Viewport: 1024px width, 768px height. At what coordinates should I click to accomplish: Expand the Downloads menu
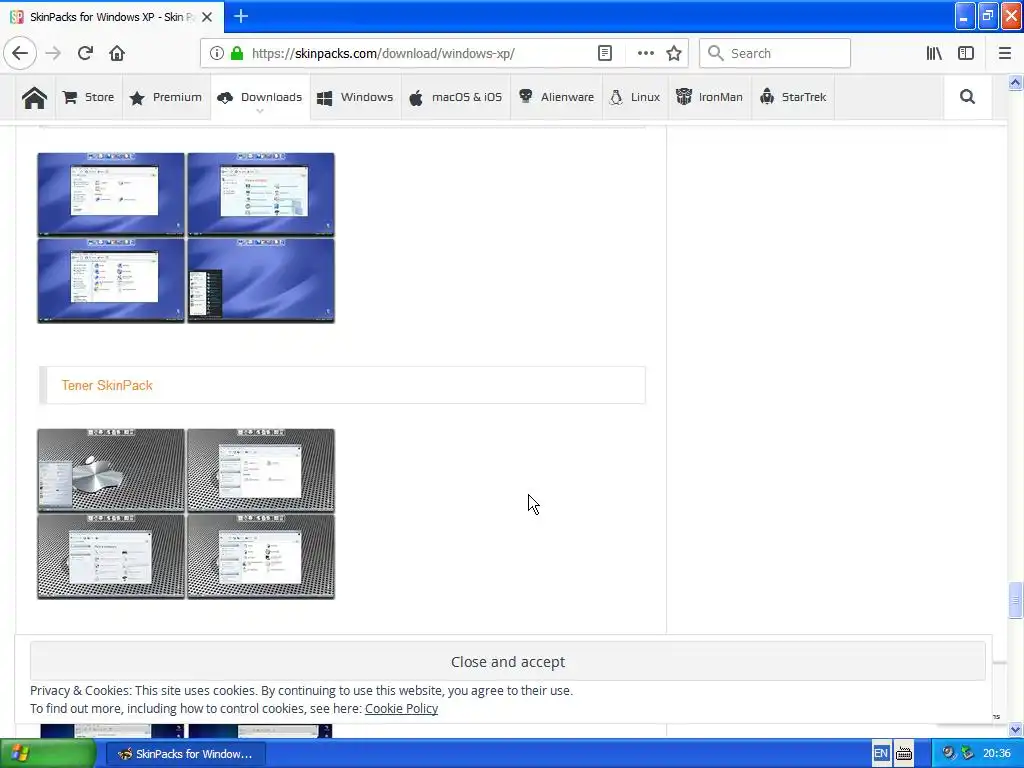pos(260,98)
